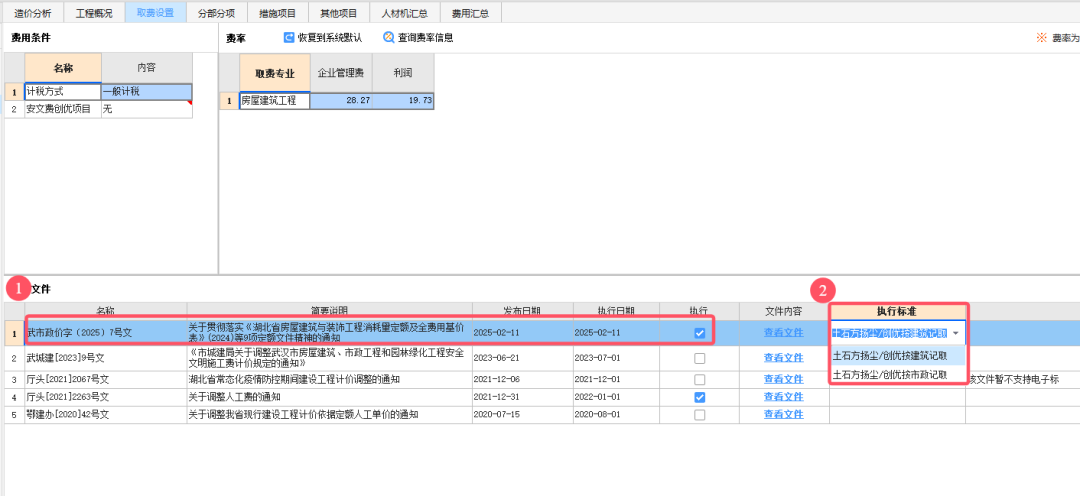The width and height of the screenshot is (1080, 496).
Task: Click description 关于调整我省现行建设工程计价依据定额人工单价的通知
Action: (x=304, y=415)
